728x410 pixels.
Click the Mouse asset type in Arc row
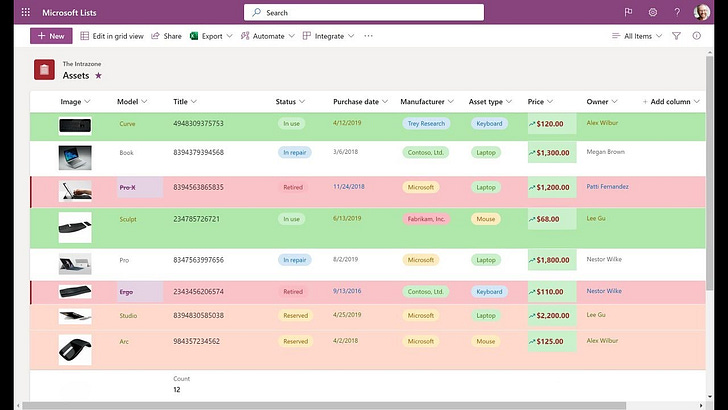[x=486, y=341]
